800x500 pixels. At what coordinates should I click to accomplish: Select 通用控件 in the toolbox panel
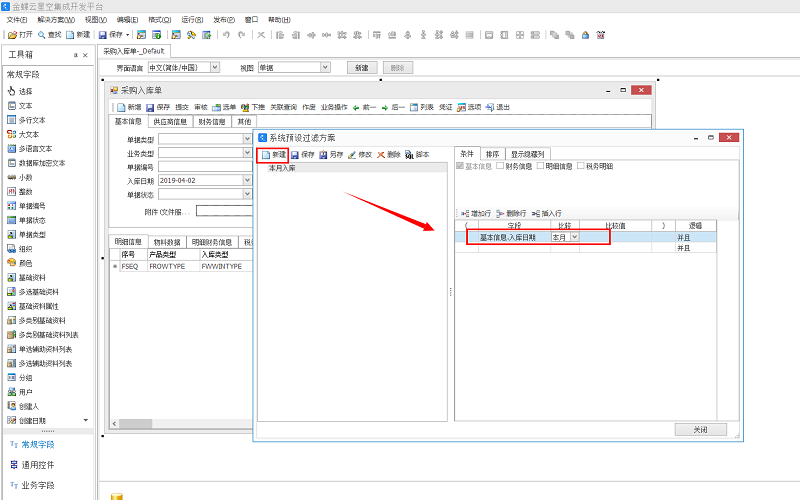click(x=38, y=465)
